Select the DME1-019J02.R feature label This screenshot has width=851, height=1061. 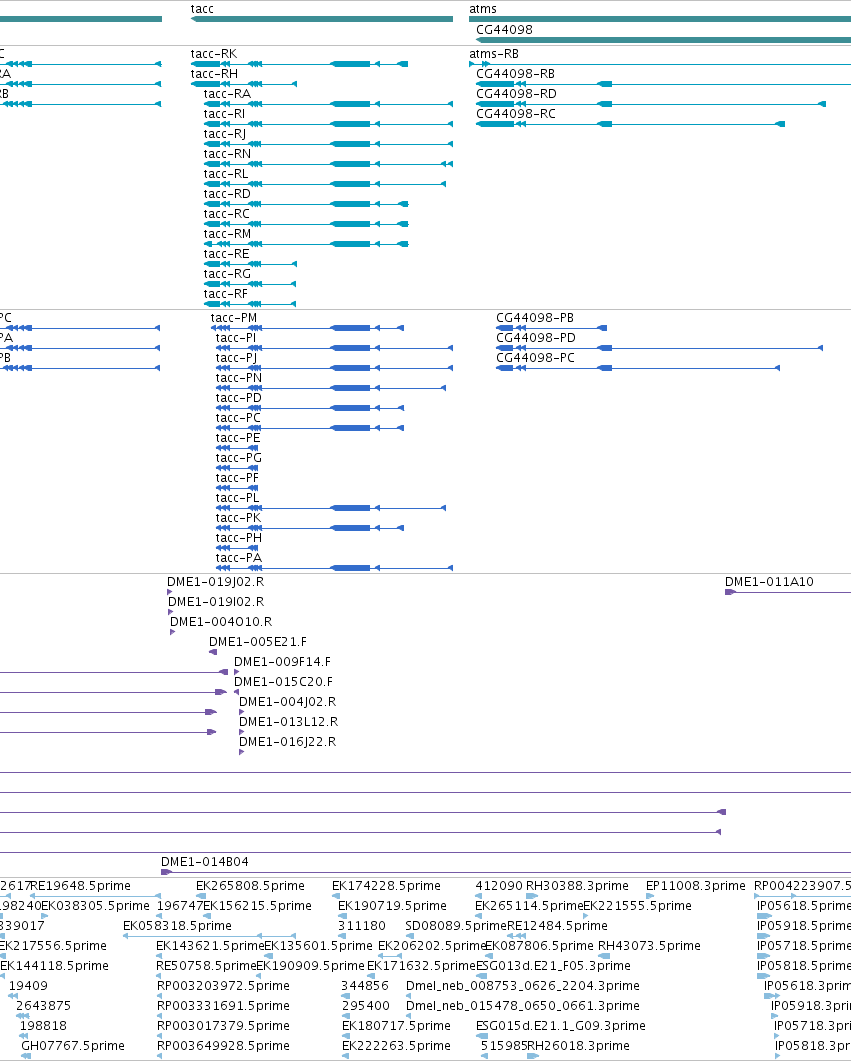pos(216,581)
